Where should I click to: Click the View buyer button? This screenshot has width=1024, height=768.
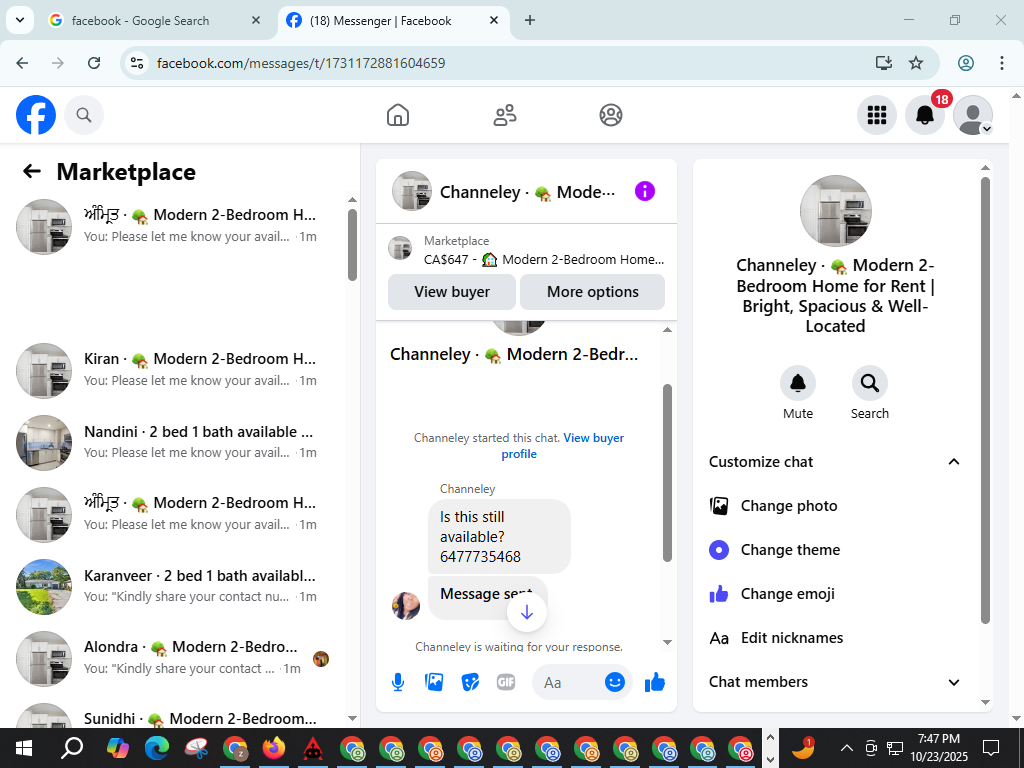[x=452, y=292]
